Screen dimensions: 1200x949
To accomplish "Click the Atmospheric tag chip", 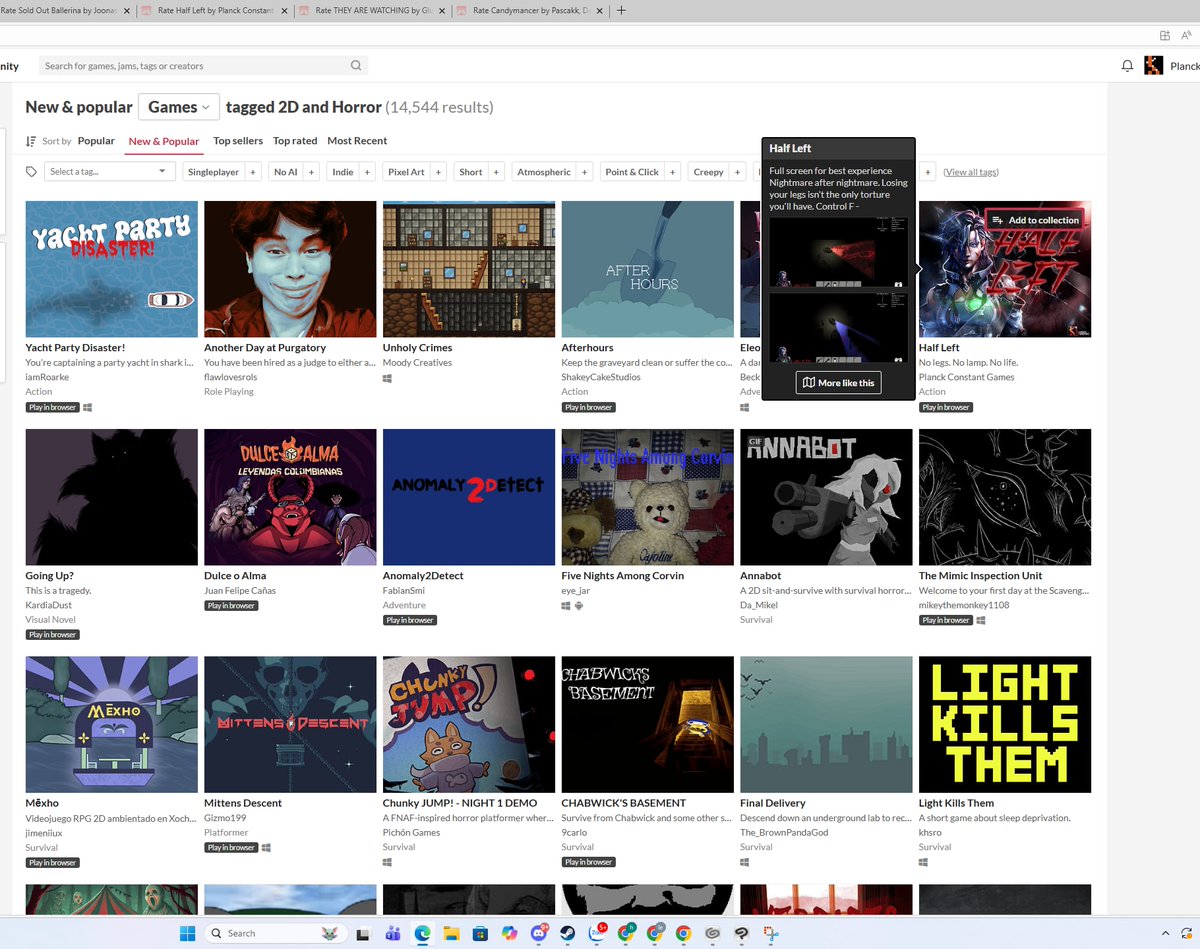I will (x=544, y=172).
